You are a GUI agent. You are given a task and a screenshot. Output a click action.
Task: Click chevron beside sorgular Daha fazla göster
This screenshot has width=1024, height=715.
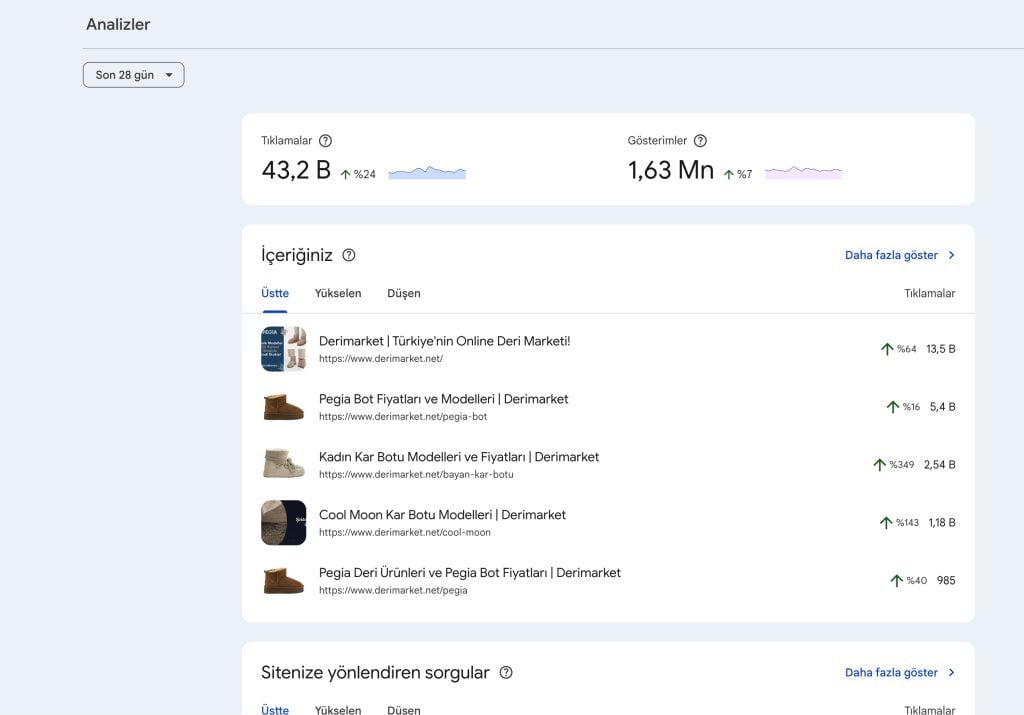click(x=951, y=673)
